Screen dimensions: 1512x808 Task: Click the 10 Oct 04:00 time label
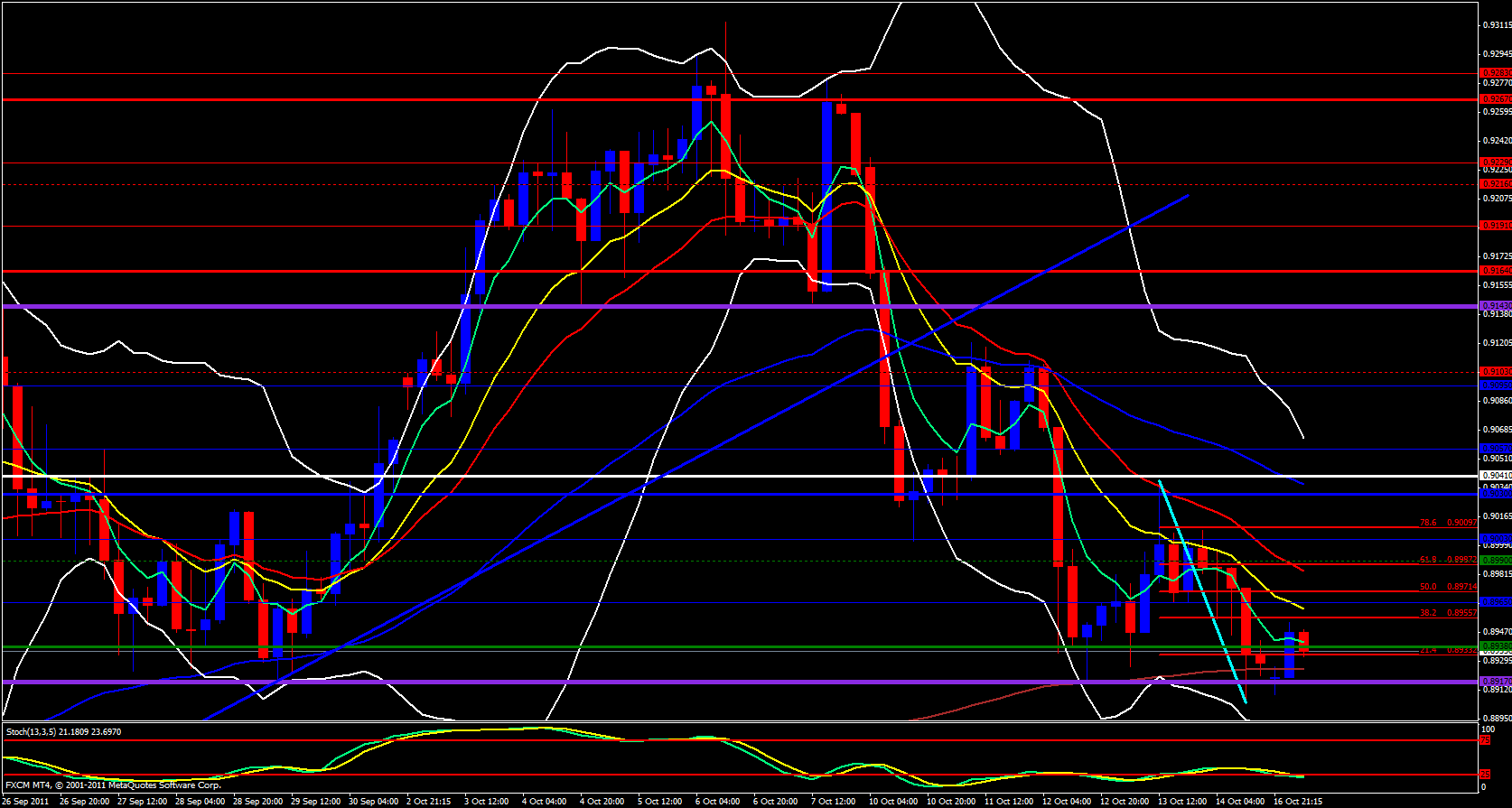pyautogui.click(x=894, y=802)
